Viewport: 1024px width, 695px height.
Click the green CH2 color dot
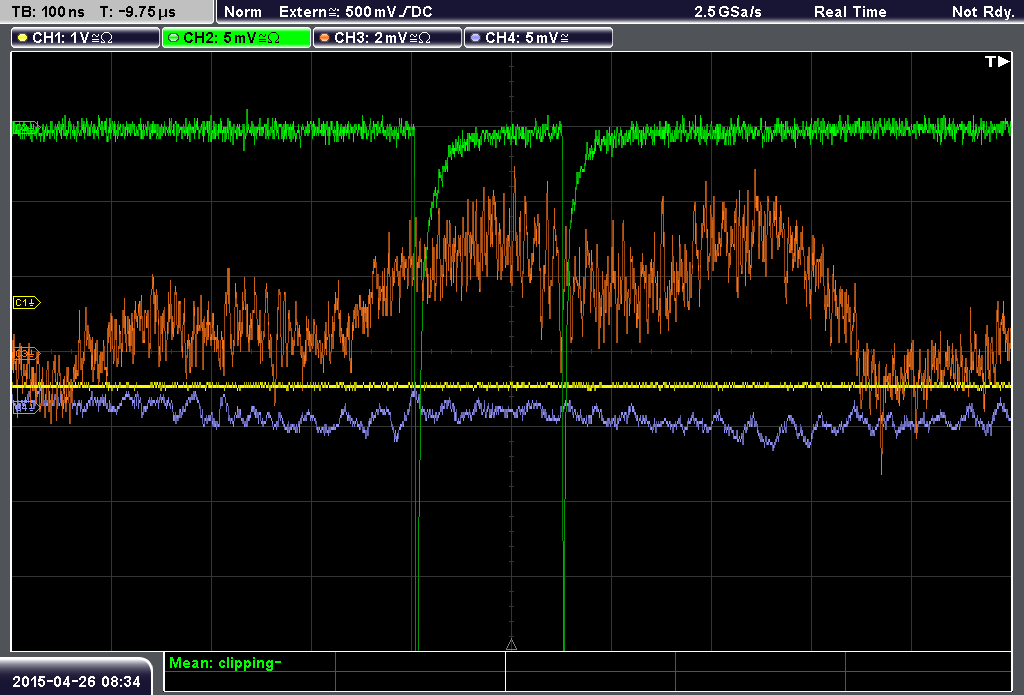(174, 38)
